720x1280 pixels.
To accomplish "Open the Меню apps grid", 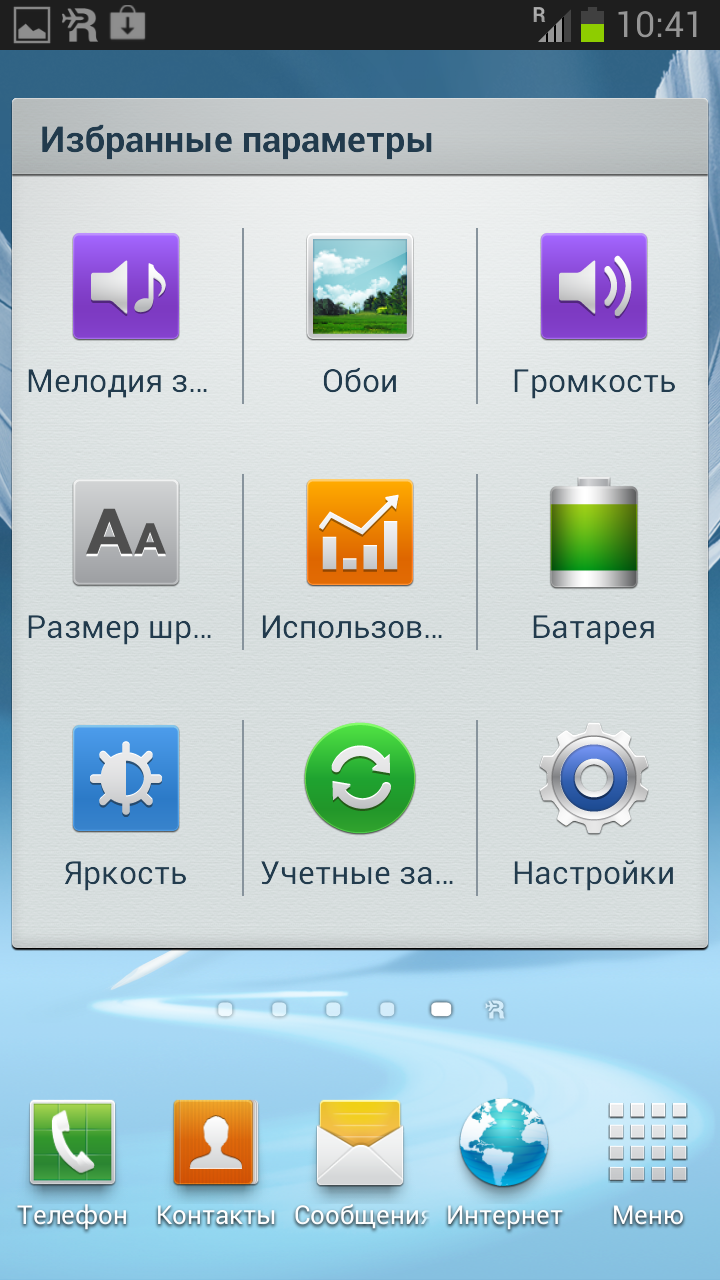I will (648, 1143).
